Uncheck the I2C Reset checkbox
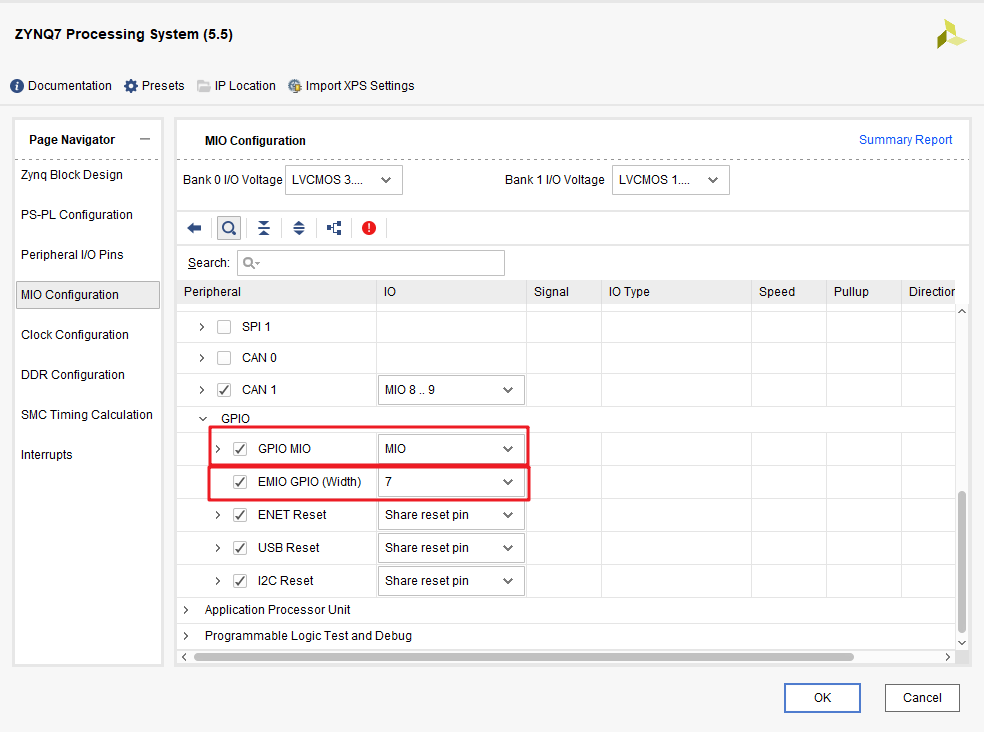 pos(240,581)
